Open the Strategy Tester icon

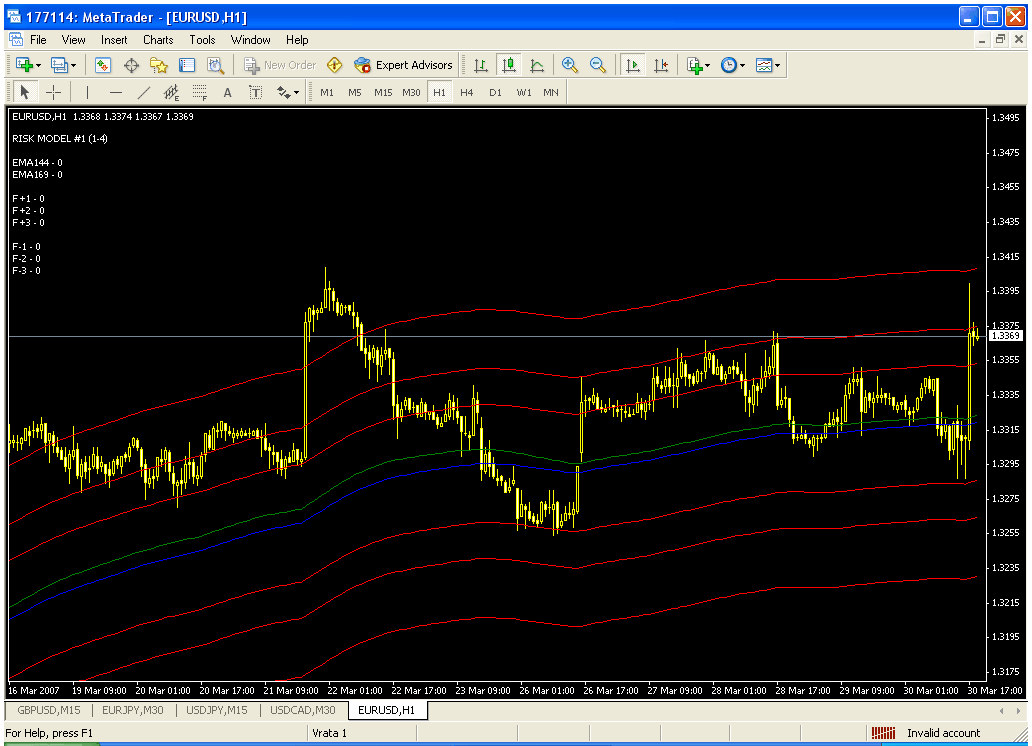coord(215,65)
